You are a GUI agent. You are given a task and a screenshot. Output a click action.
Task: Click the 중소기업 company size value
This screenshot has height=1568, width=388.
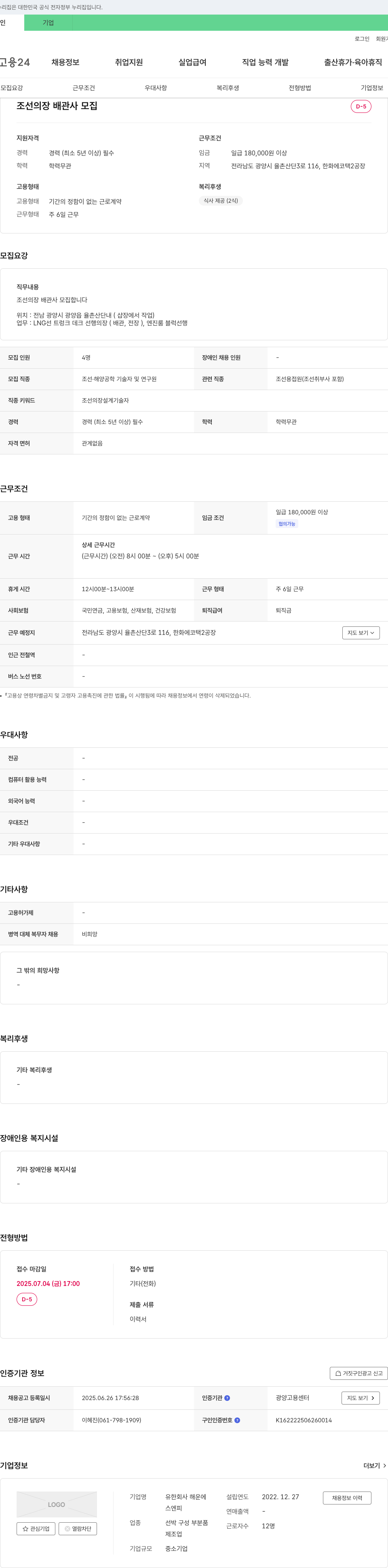tap(176, 1549)
